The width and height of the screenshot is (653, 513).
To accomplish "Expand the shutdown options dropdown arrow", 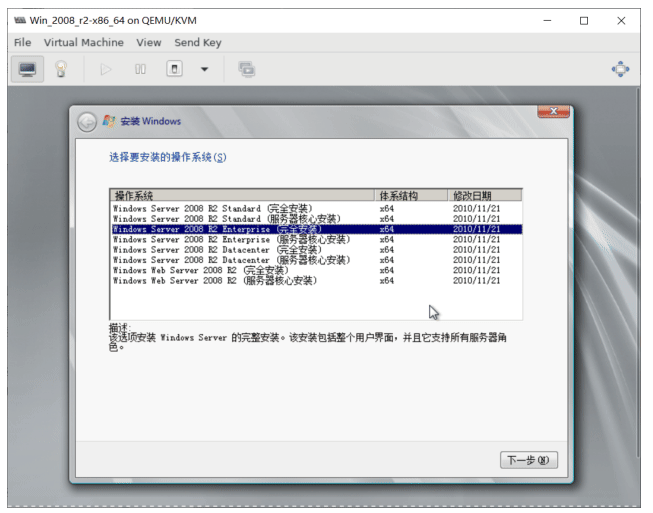I will 204,69.
